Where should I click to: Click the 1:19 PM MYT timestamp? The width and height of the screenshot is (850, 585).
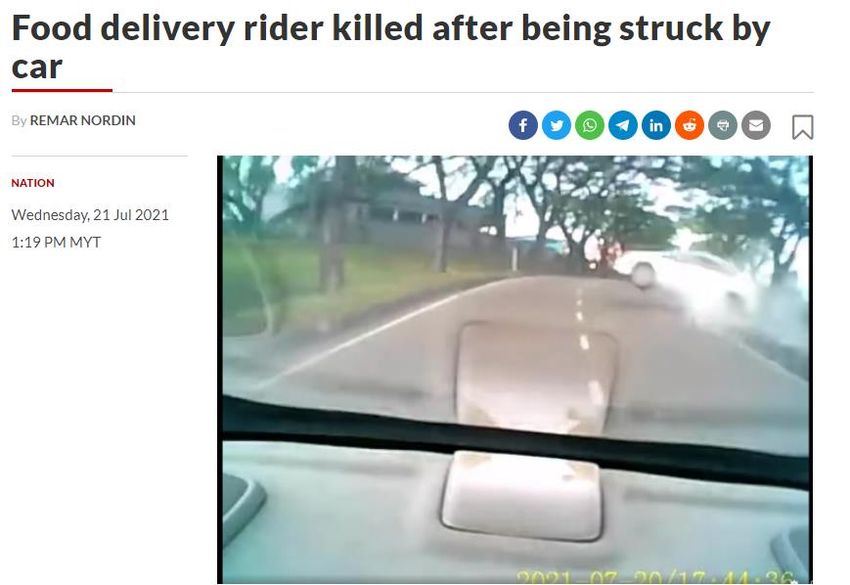click(x=56, y=242)
